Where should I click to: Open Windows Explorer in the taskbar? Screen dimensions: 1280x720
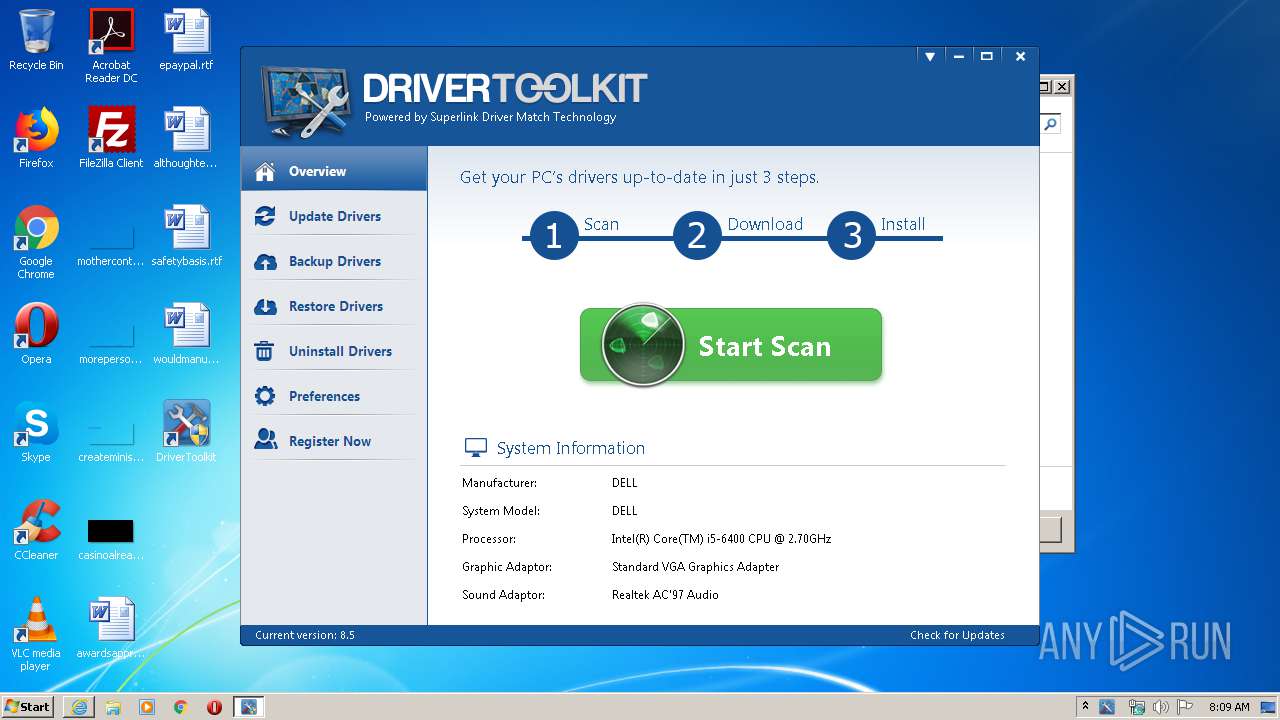113,707
